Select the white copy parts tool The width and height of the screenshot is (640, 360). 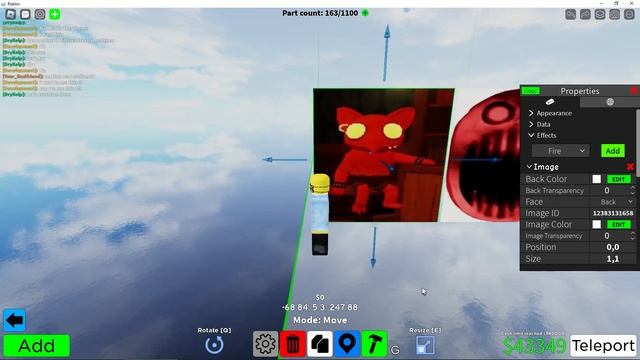coord(320,344)
